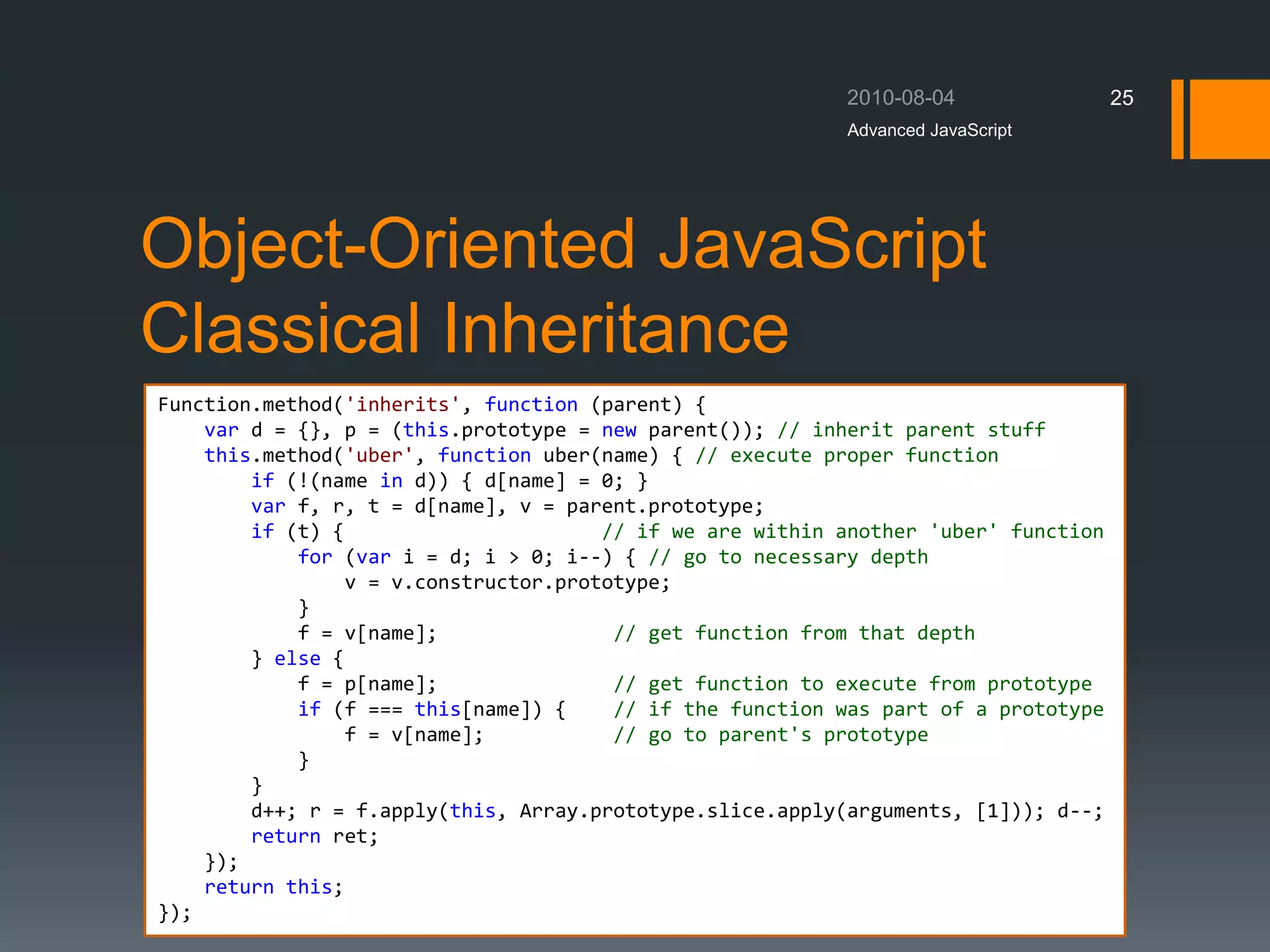
Task: Click the 'Classical Inheritance' subtitle line
Action: point(465,328)
